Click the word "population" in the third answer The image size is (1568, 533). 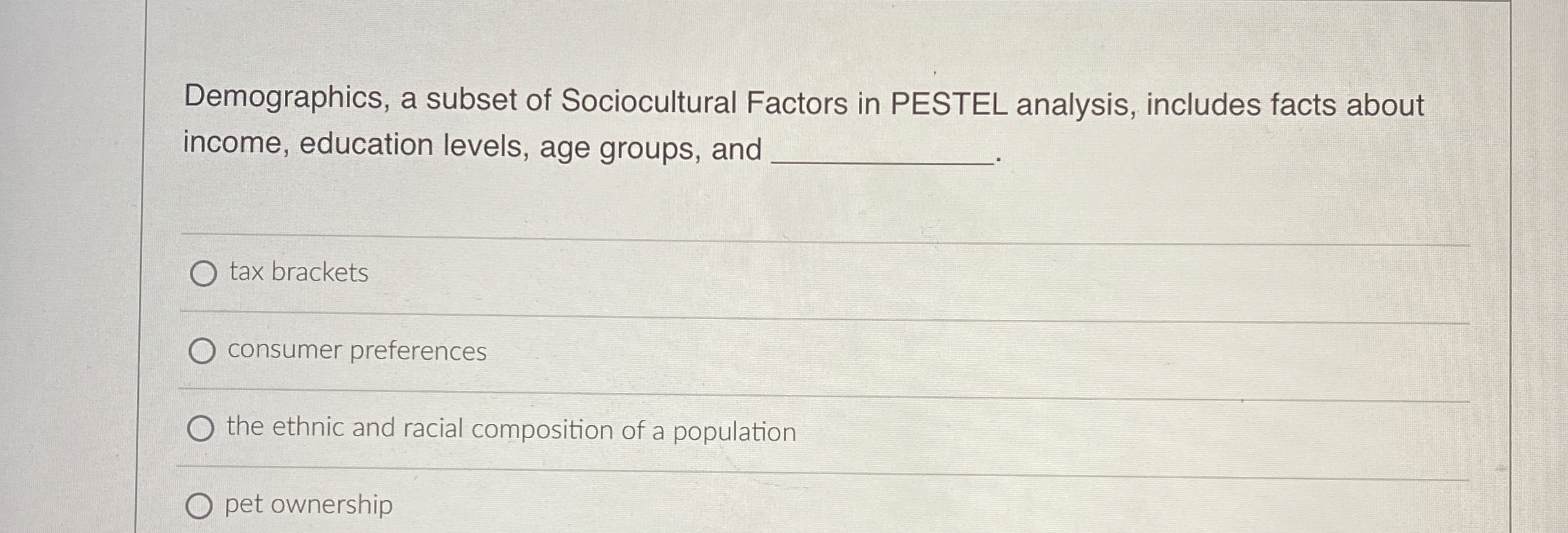734,433
